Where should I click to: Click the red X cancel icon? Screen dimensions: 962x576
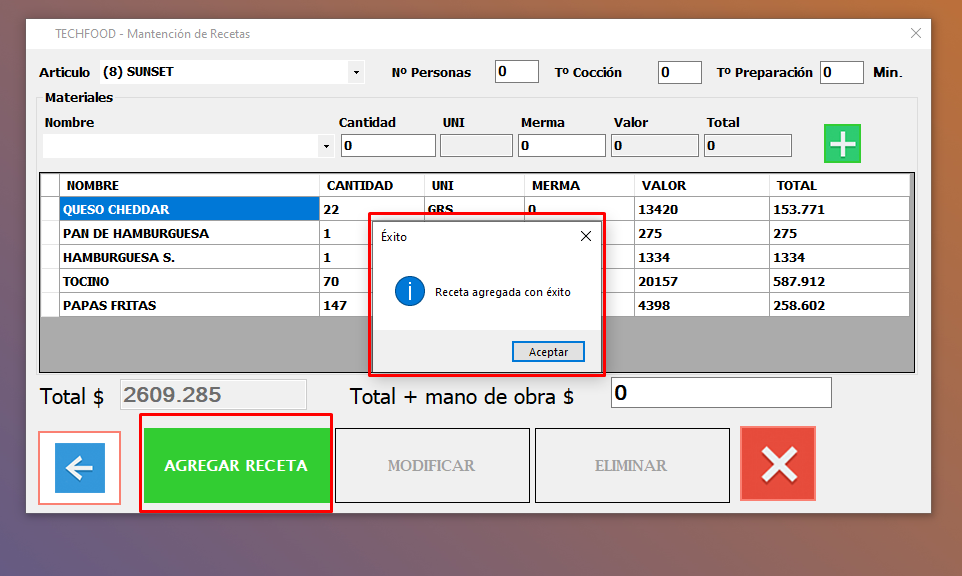tap(778, 464)
